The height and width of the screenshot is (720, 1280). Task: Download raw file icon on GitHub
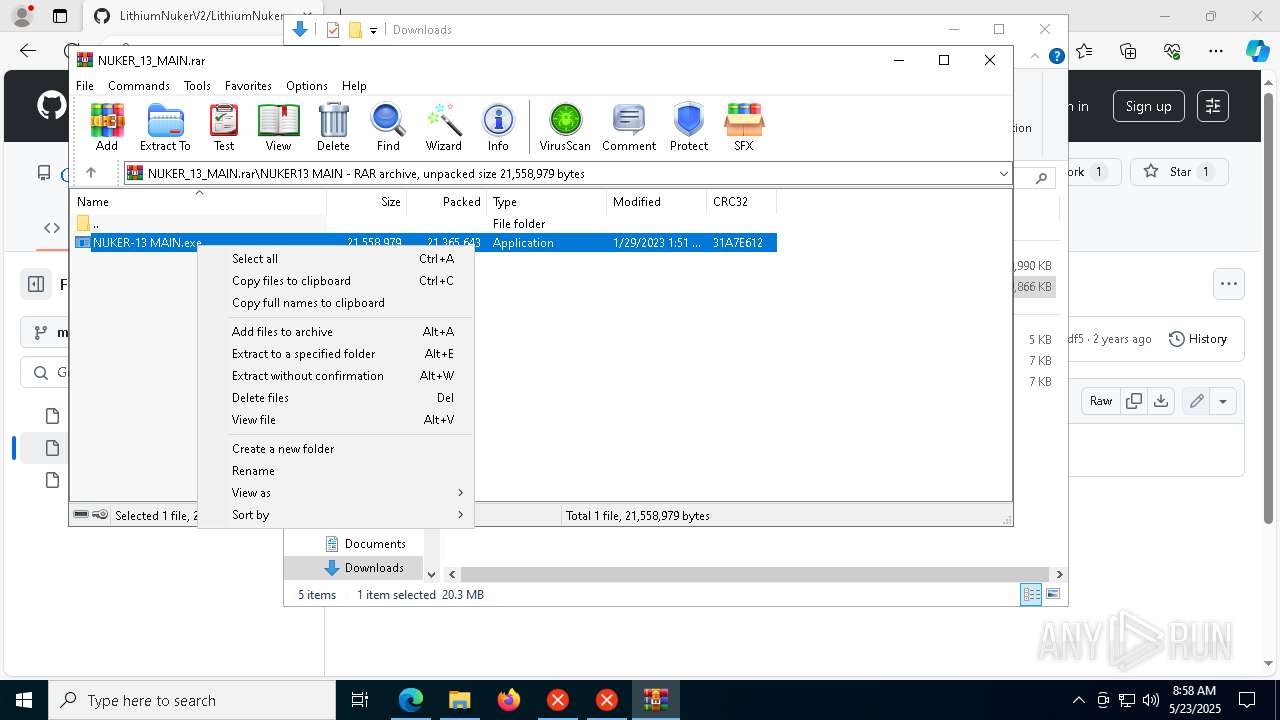tap(1160, 401)
